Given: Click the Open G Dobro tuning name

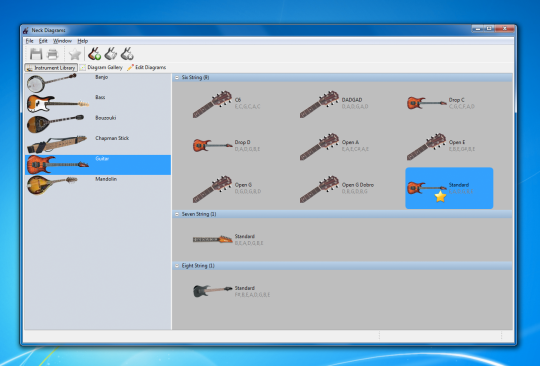Looking at the screenshot, I should click(358, 185).
